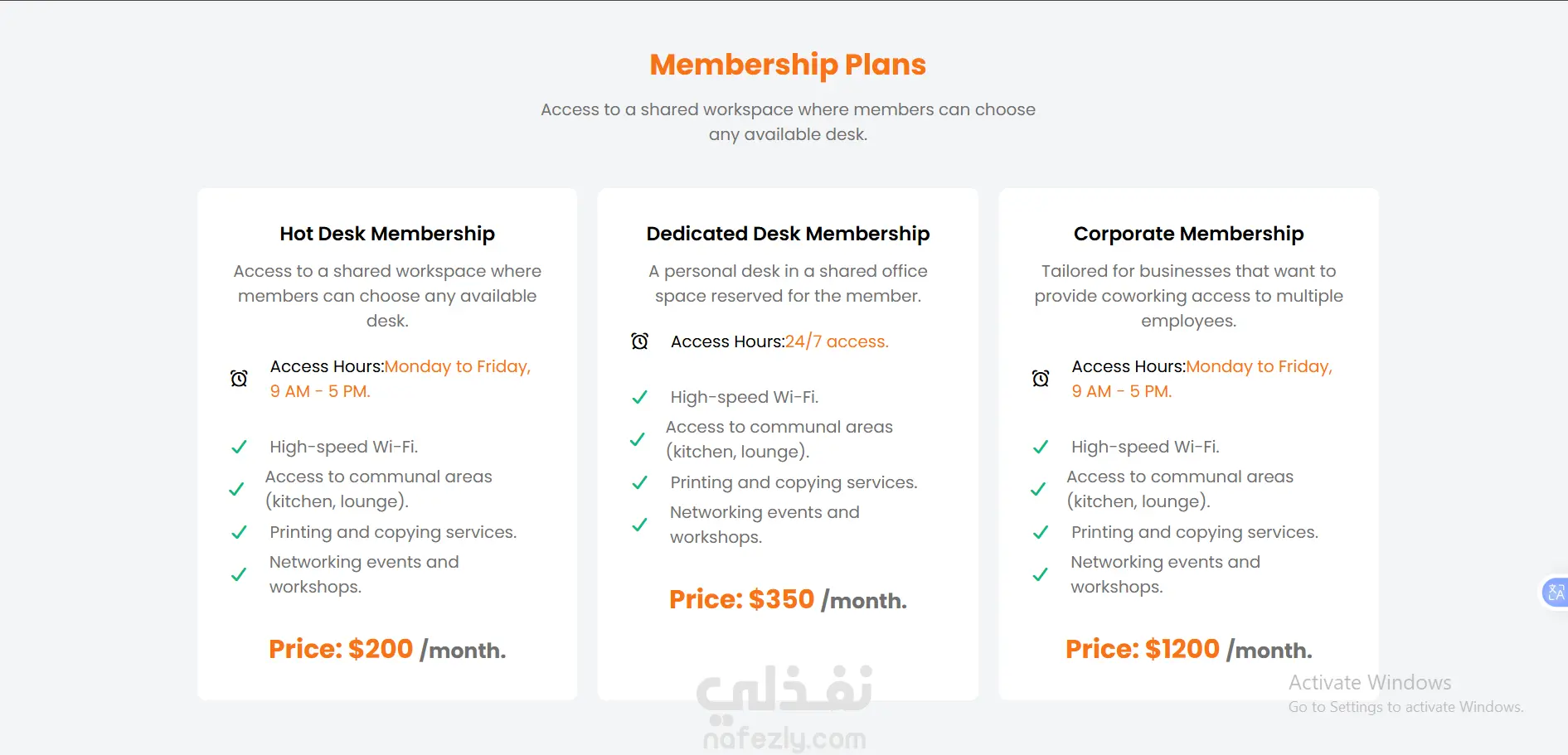Screen dimensions: 1568x755
Task: Select the Hot Desk Membership title
Action: (x=387, y=234)
